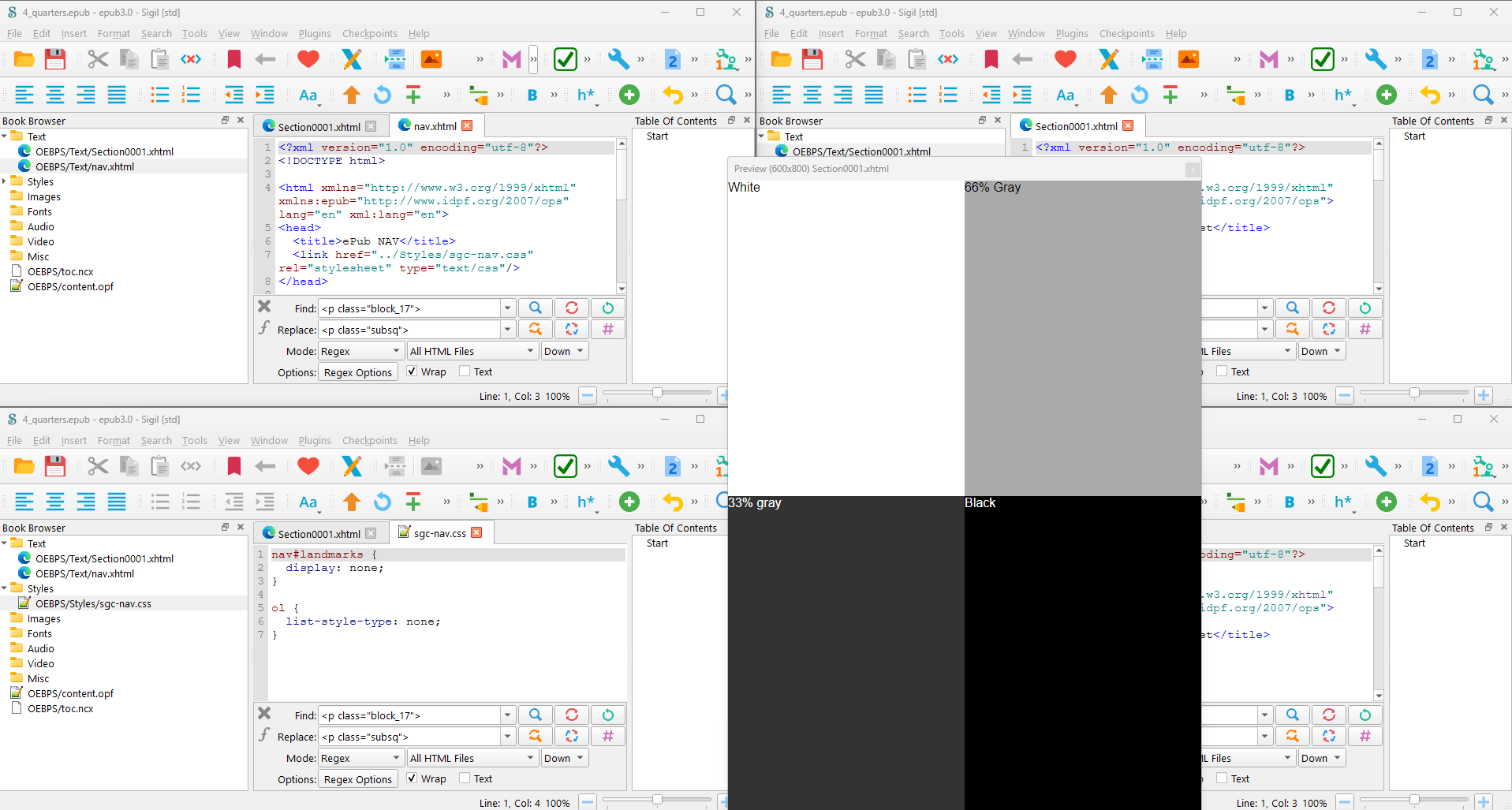Screen dimensions: 1512x810
Task: Click the blue magnifier search icon, top-right toolbar
Action: [x=1483, y=95]
